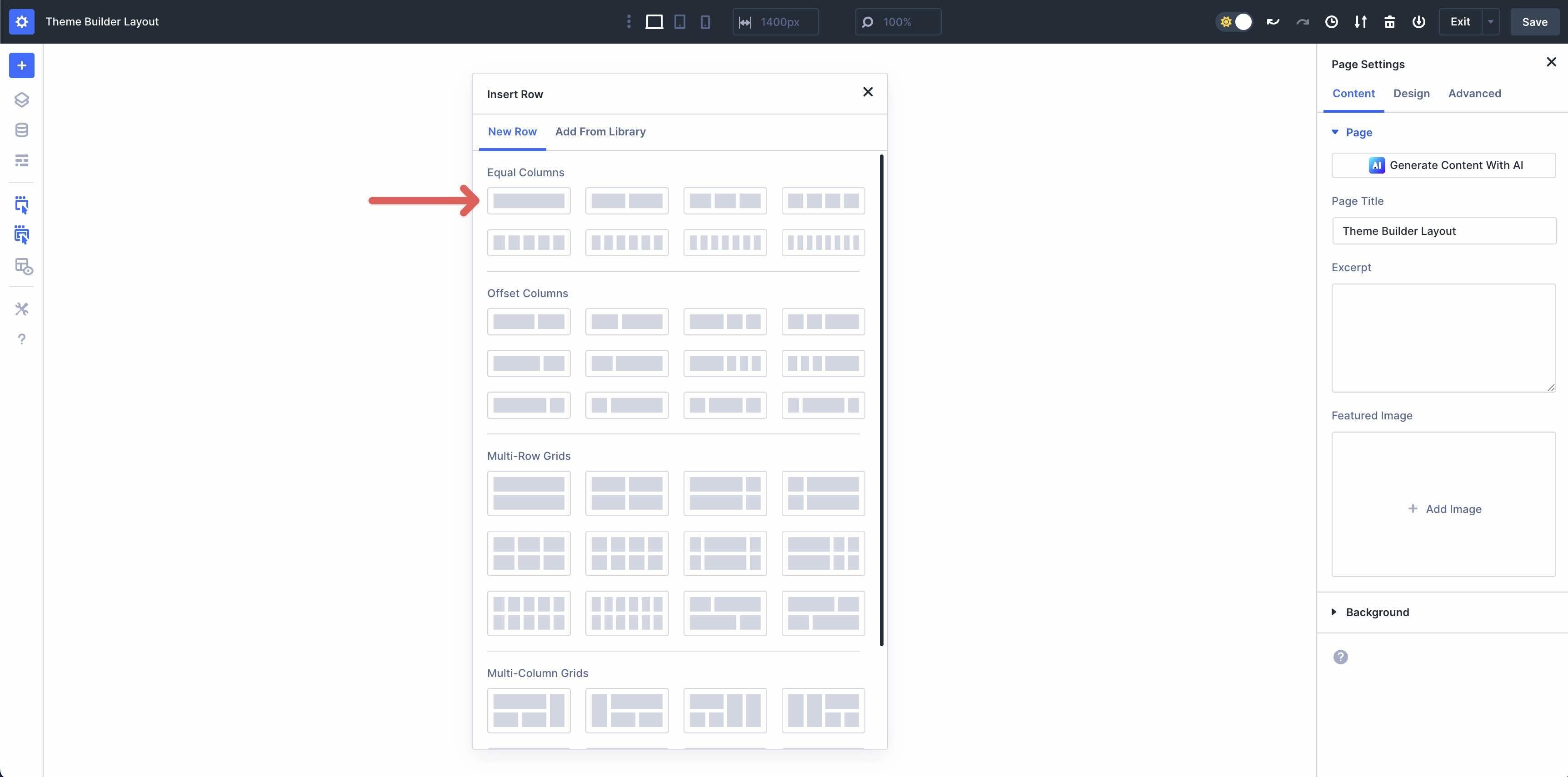The image size is (1568, 777).
Task: Click Generate Content With AI
Action: click(1444, 165)
